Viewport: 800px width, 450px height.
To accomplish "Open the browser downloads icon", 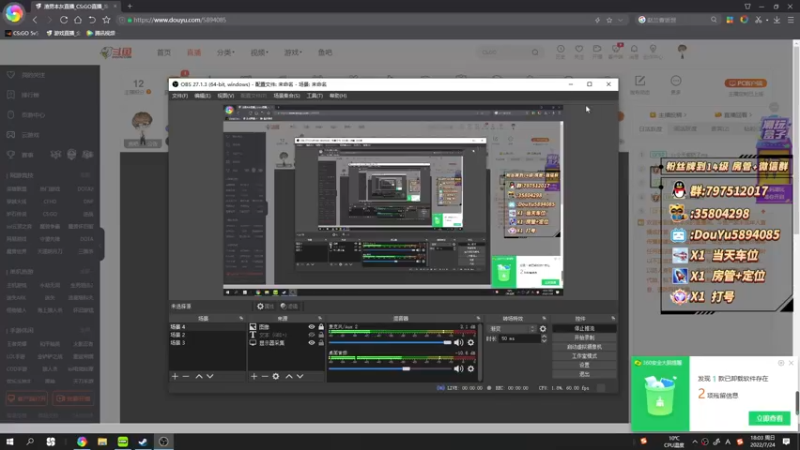I will coord(777,20).
